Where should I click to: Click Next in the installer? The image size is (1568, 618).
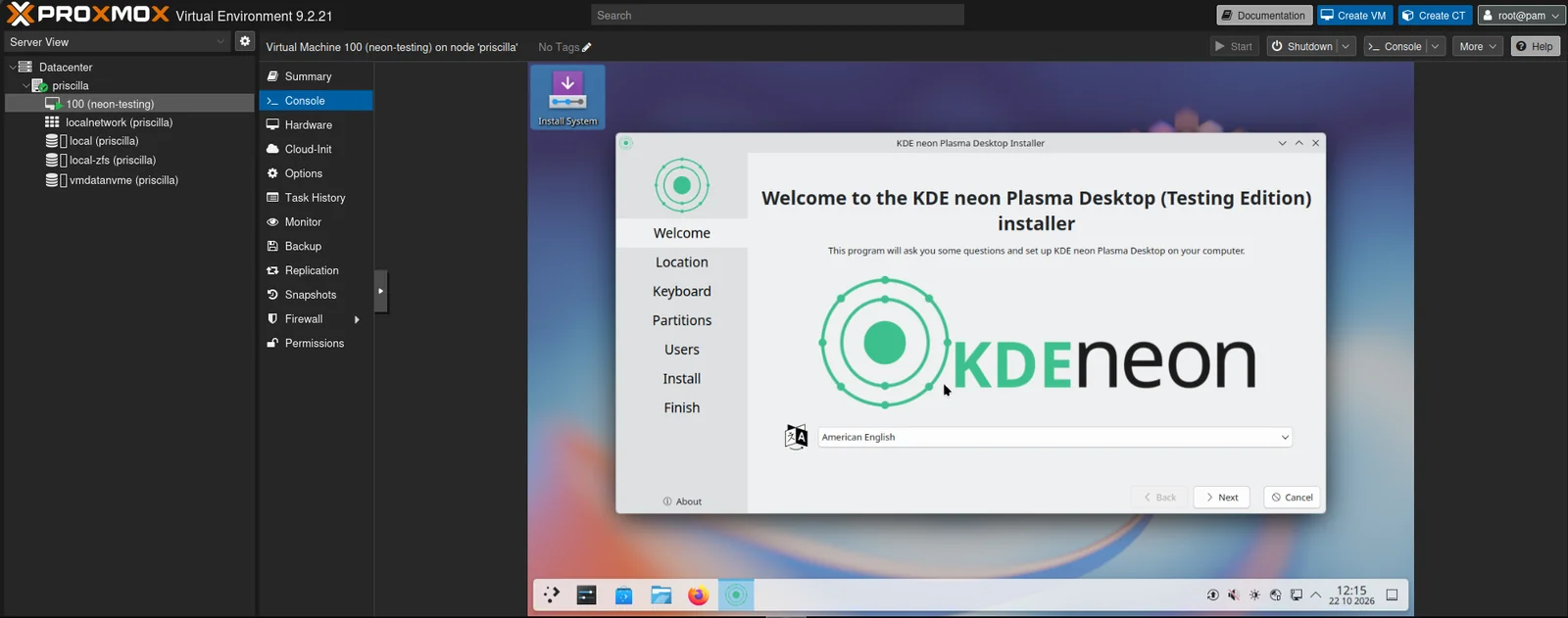click(1221, 498)
